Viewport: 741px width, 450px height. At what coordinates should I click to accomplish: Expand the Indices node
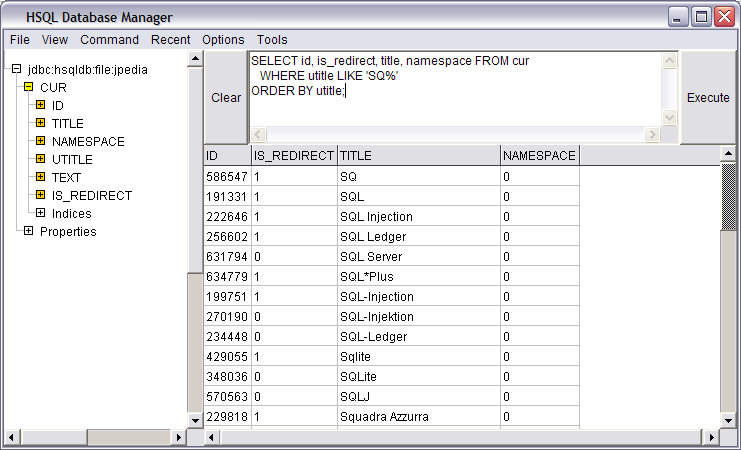click(41, 213)
